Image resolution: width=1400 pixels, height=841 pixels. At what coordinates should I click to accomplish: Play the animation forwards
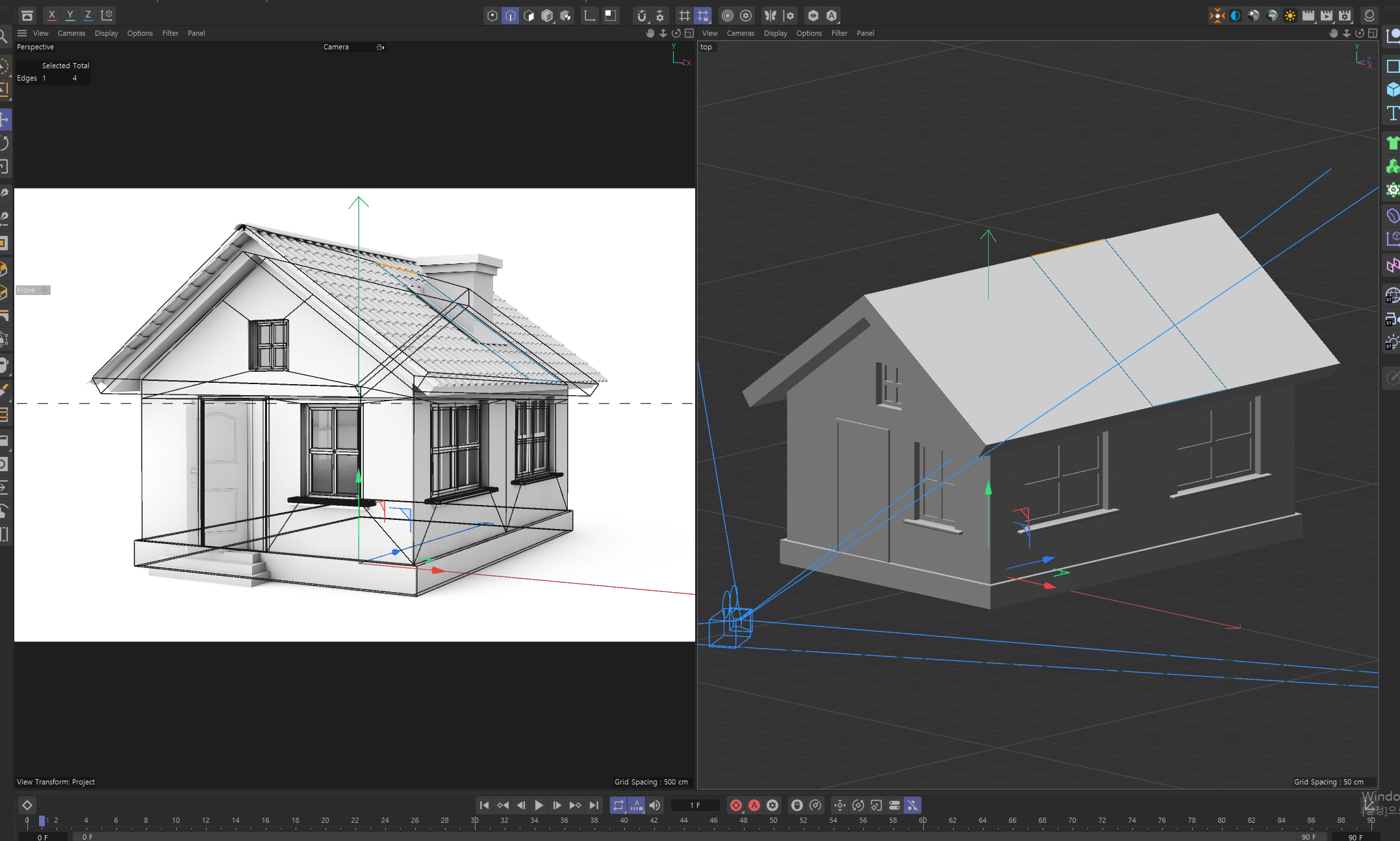pyautogui.click(x=539, y=805)
